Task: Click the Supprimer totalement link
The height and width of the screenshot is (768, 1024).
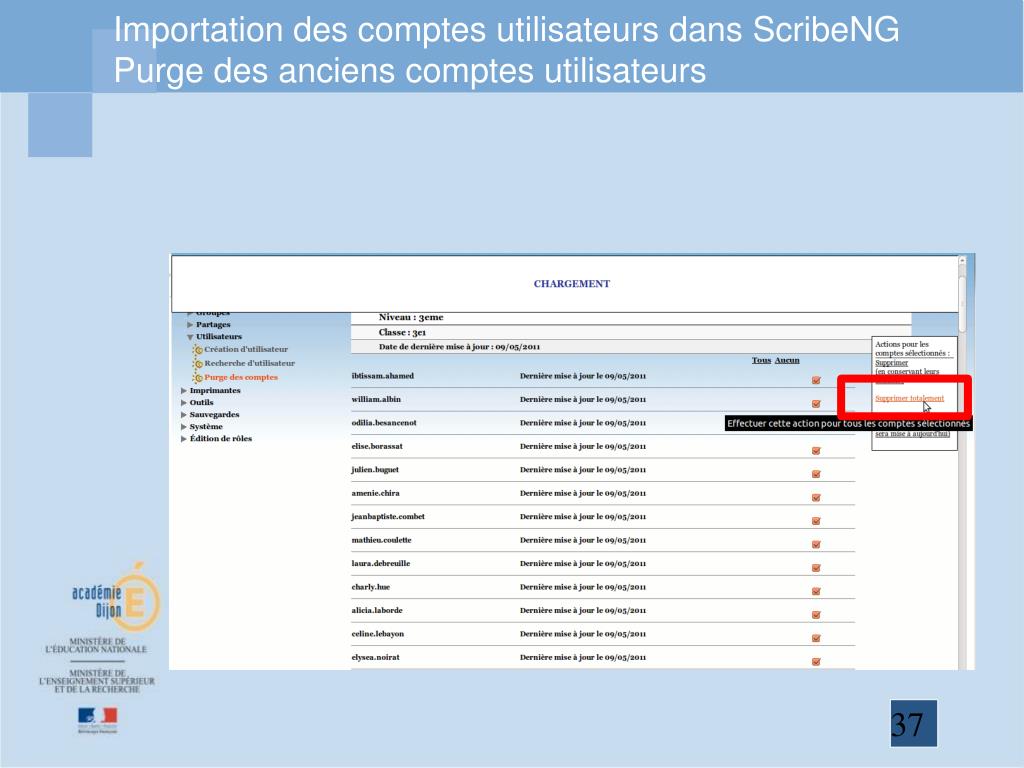Action: pyautogui.click(x=909, y=398)
